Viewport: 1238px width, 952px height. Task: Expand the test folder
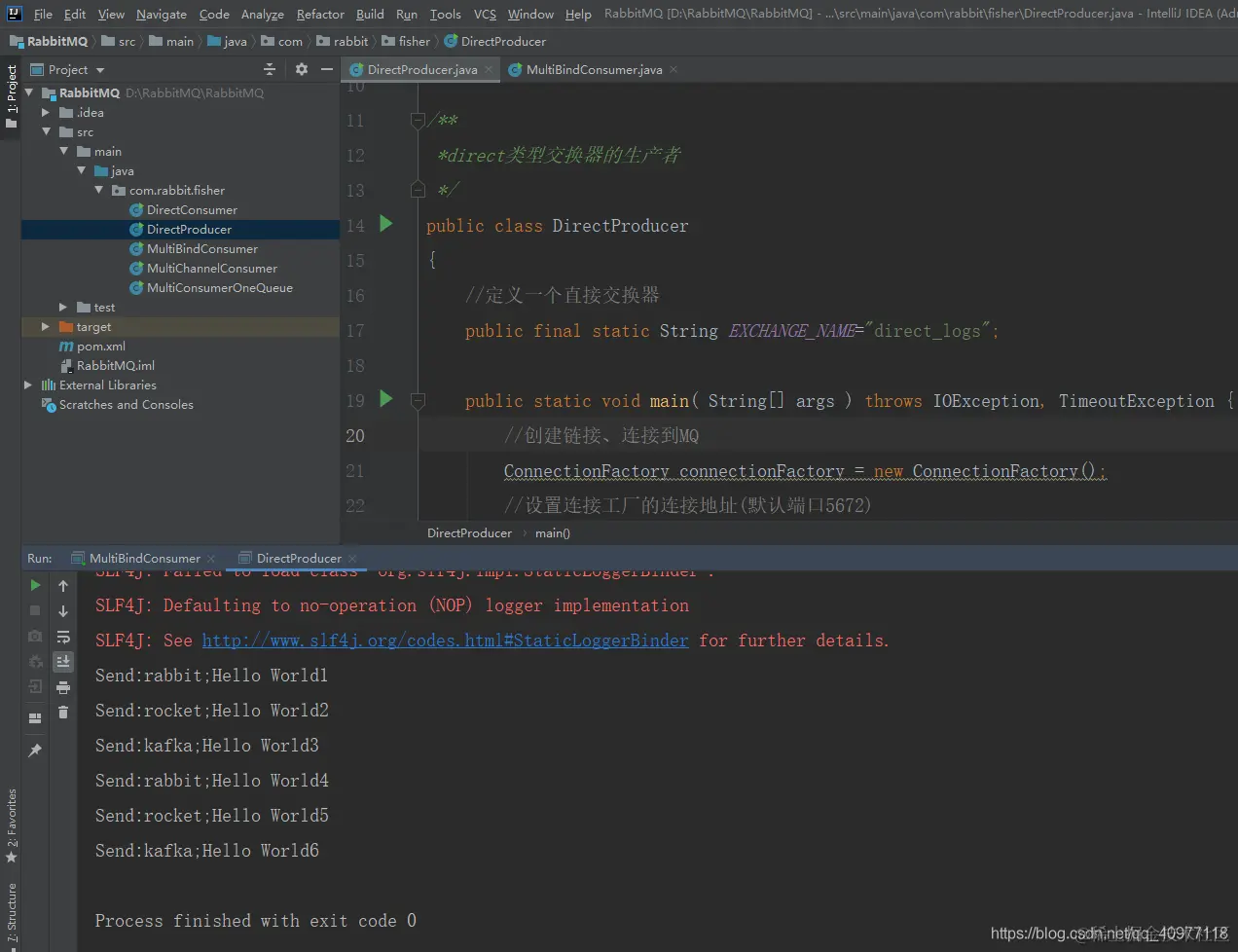pyautogui.click(x=63, y=307)
